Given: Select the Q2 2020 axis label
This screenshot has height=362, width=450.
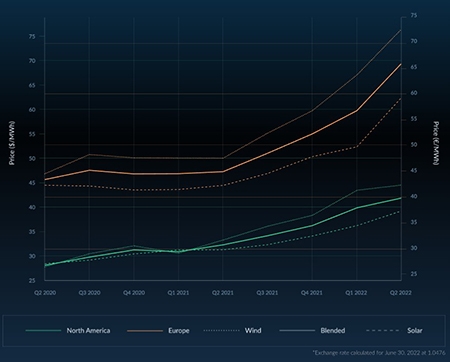Looking at the screenshot, I should point(45,293).
